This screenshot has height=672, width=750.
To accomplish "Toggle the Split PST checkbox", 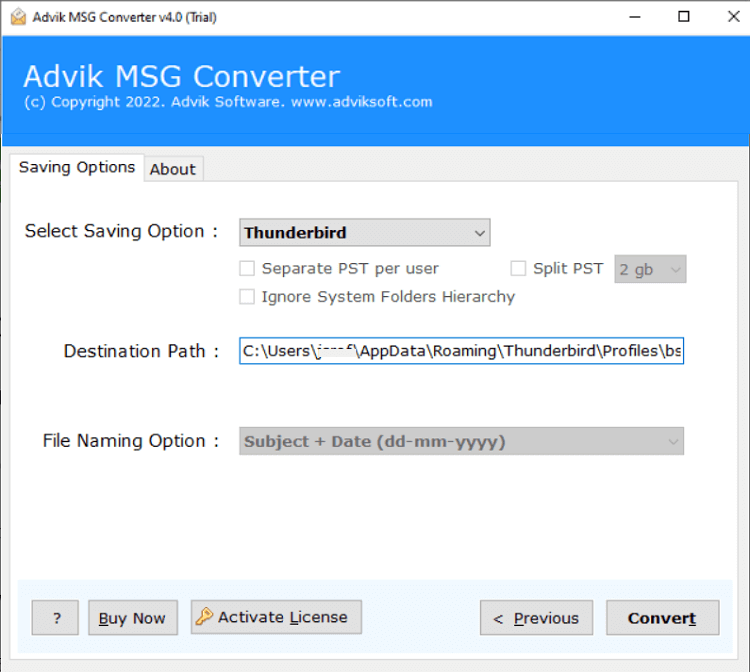I will [x=518, y=268].
